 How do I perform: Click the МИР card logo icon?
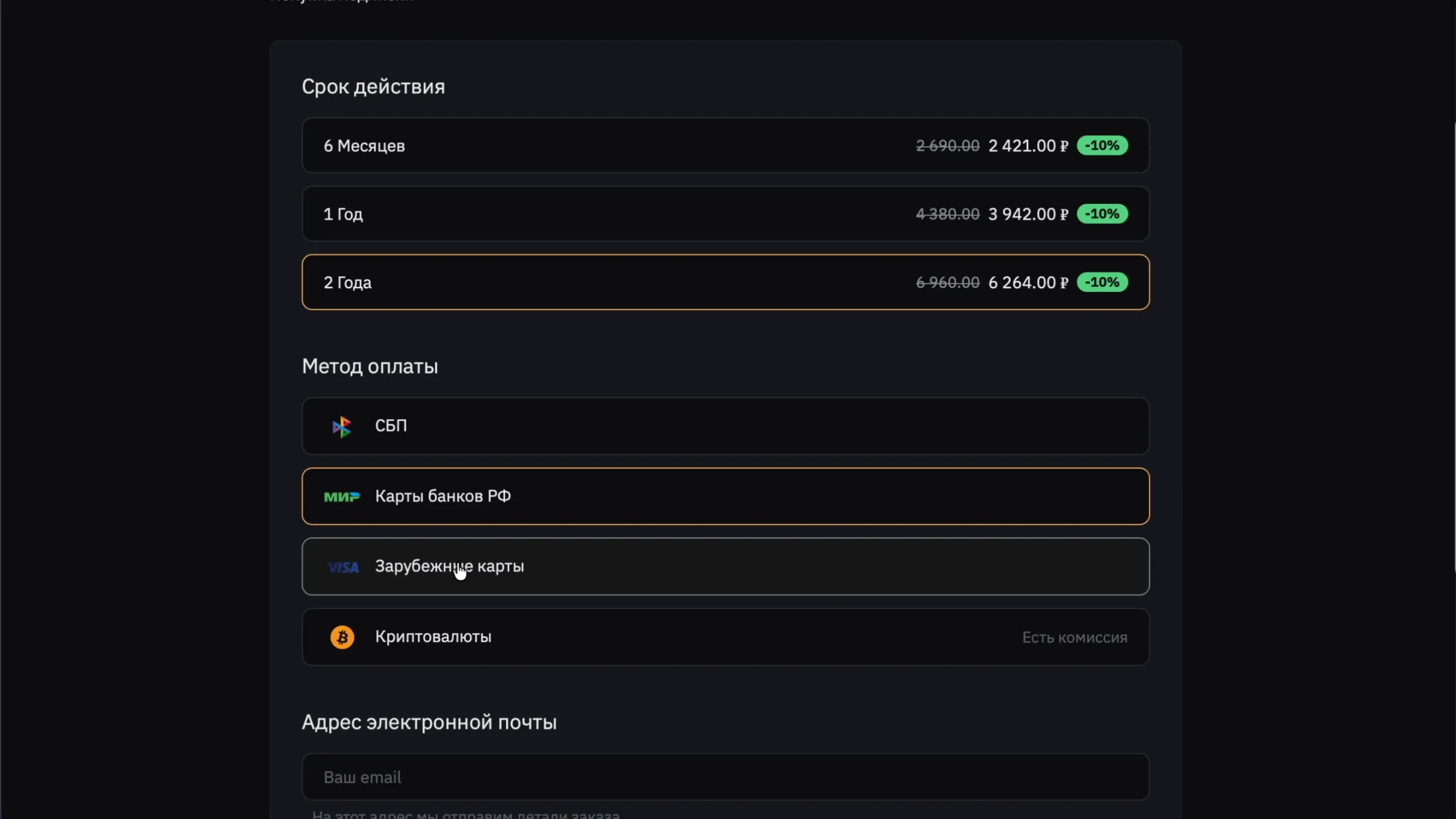point(342,497)
